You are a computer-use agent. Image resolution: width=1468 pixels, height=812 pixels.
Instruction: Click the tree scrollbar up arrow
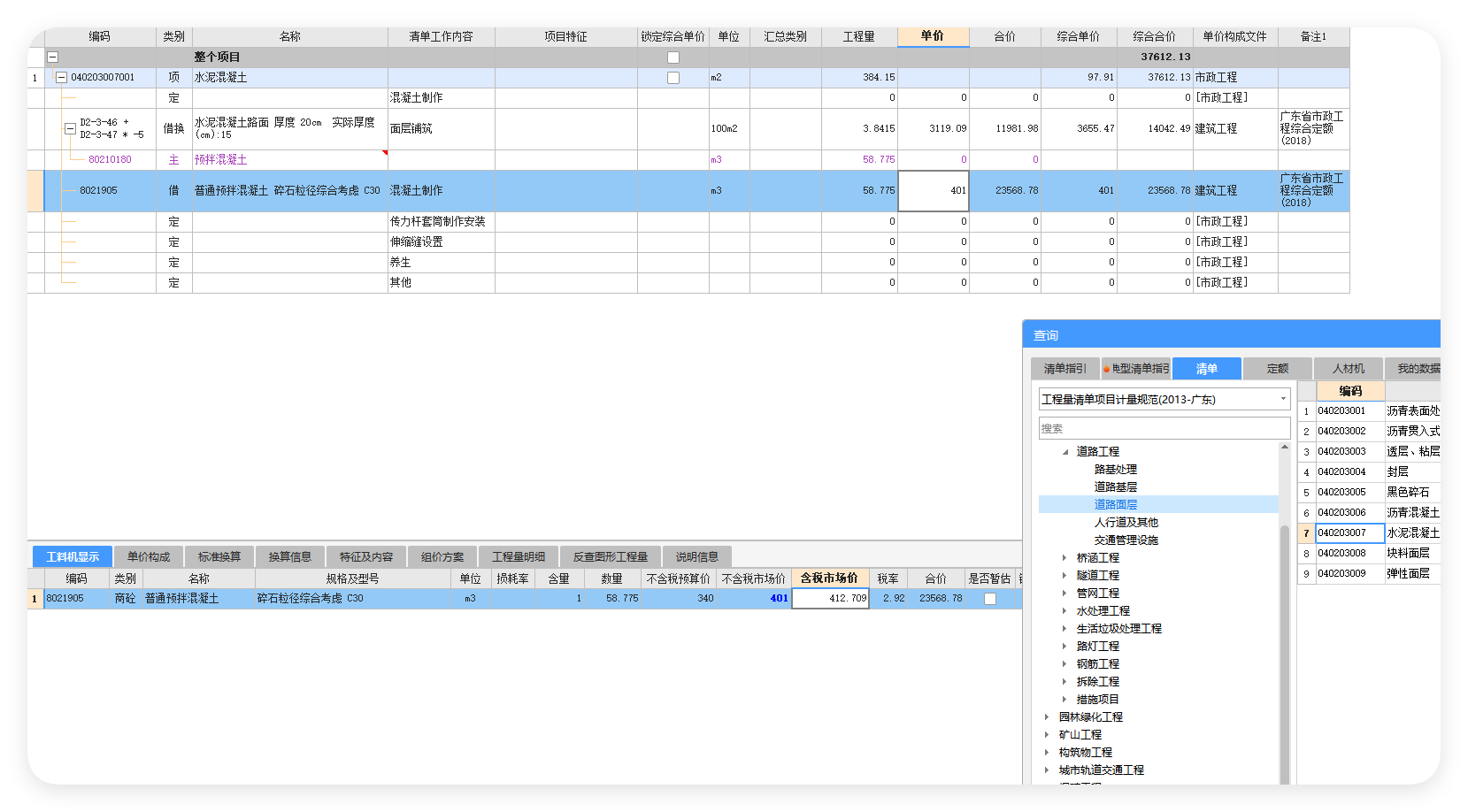[x=1284, y=448]
